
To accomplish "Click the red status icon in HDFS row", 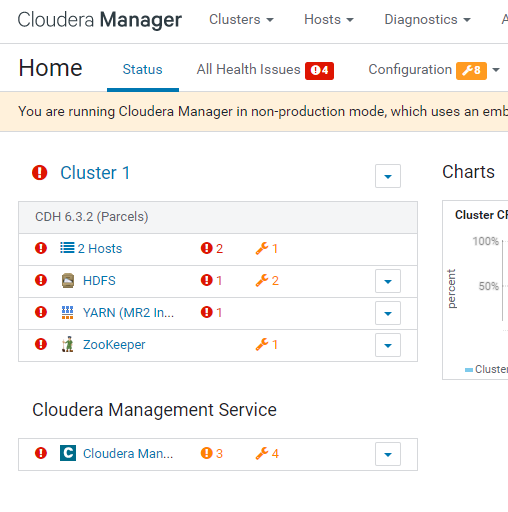I will (41, 280).
